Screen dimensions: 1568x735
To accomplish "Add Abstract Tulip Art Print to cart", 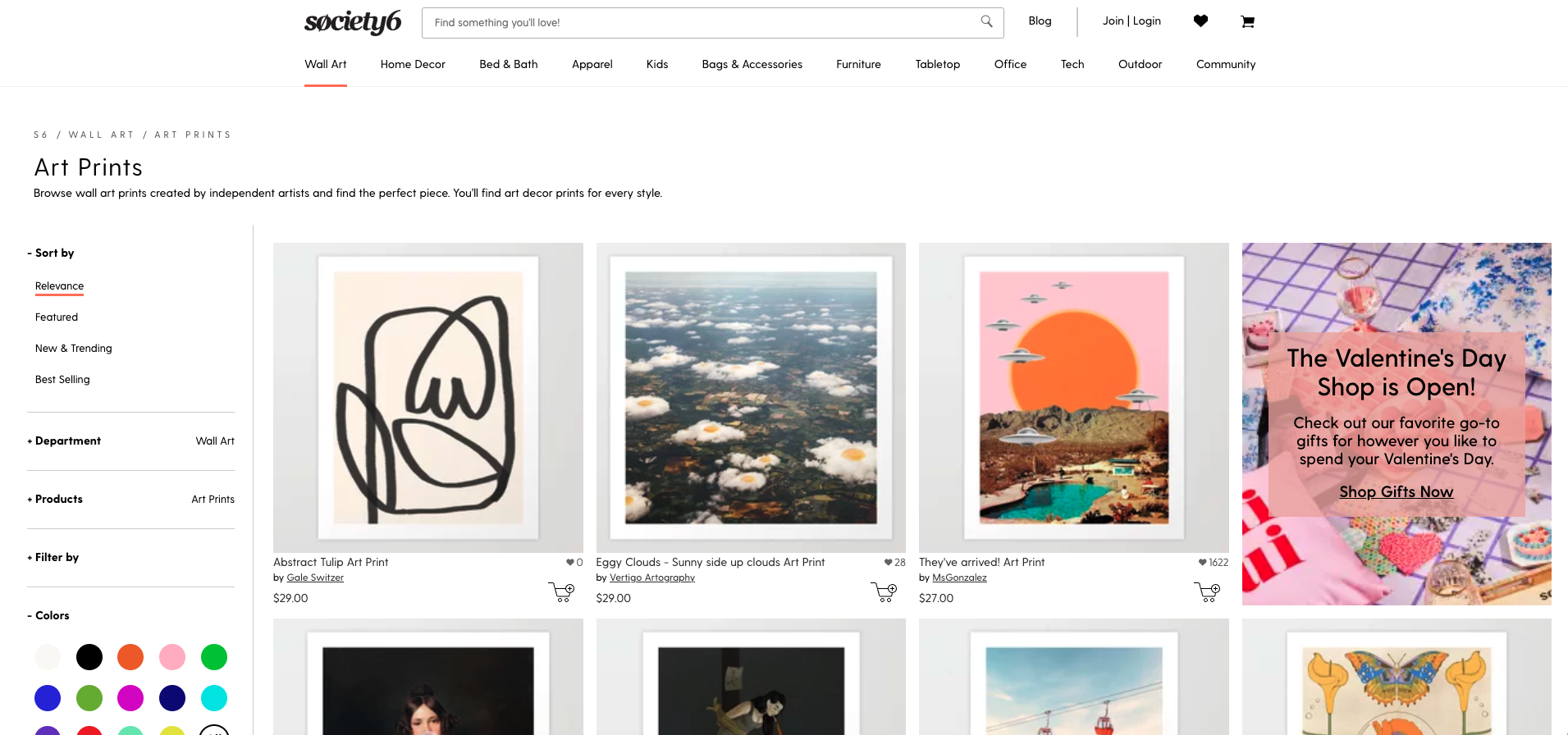I will pos(561,591).
